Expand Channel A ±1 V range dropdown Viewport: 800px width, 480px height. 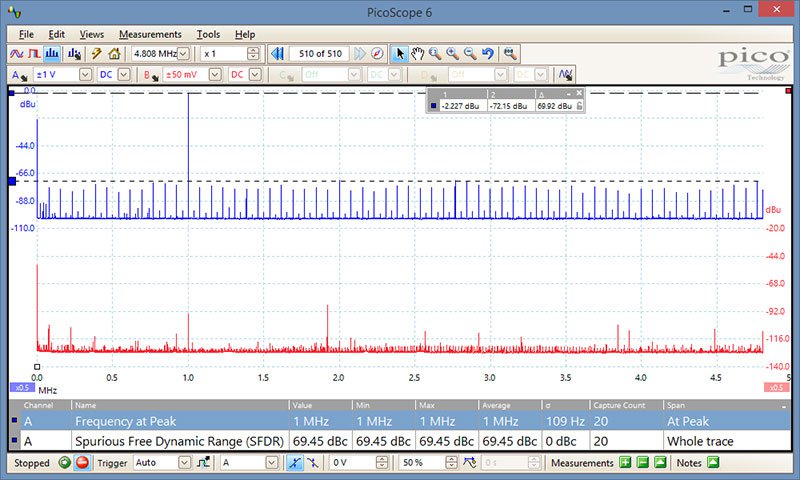tap(84, 75)
